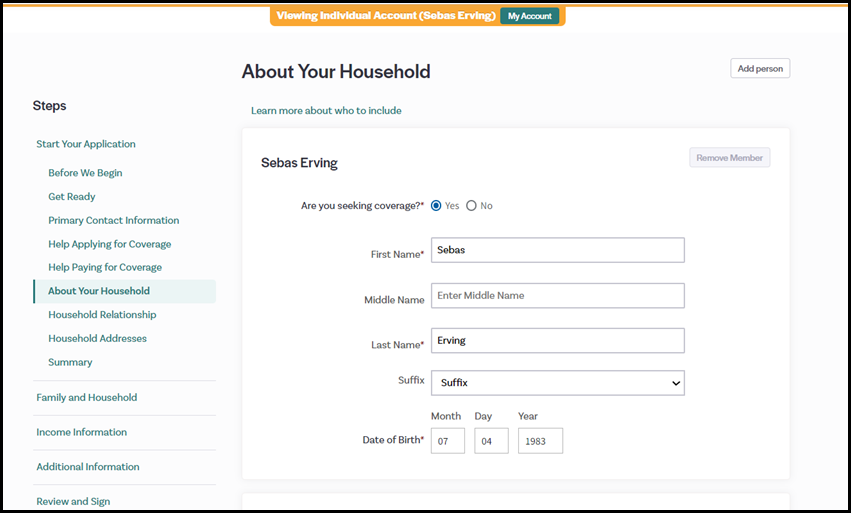Viewport: 851px width, 513px height.
Task: Click the birth Month field
Action: [x=447, y=441]
